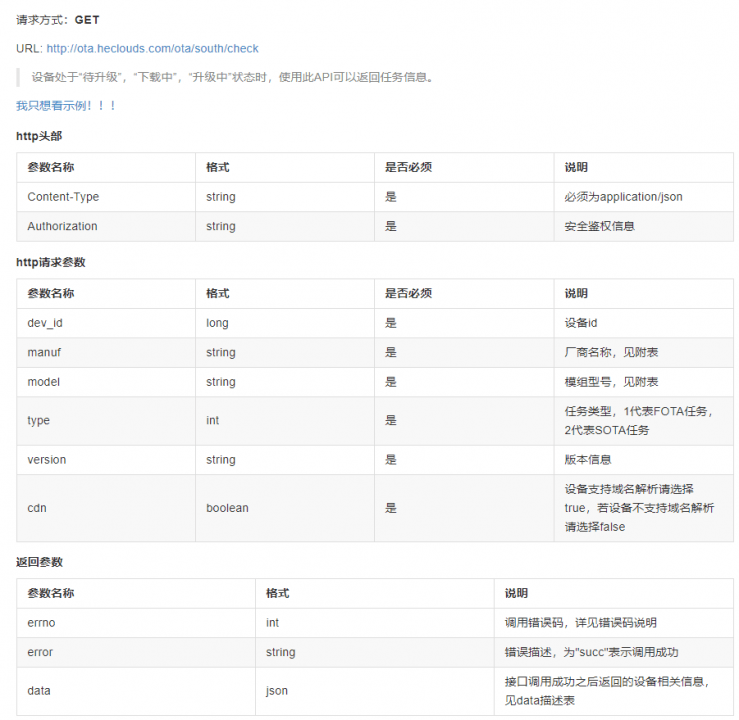
Task: Select the data return parameter cell
Action: click(x=136, y=691)
